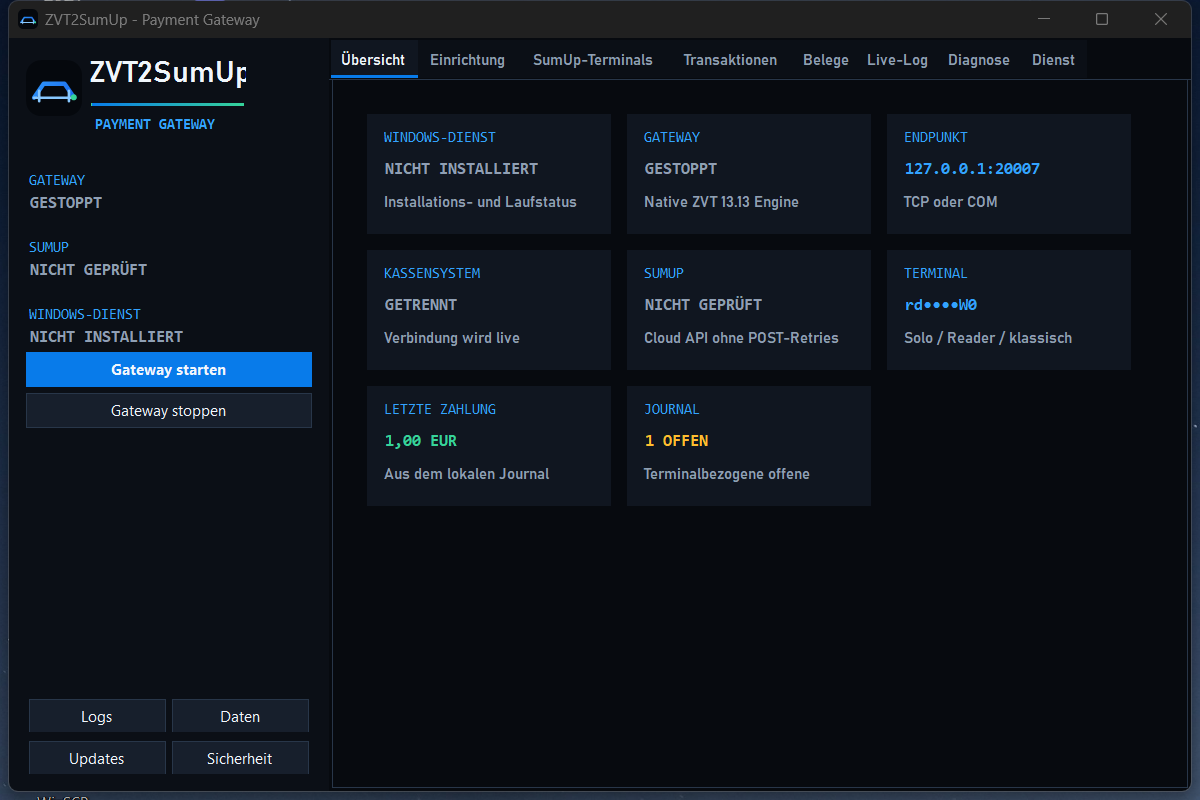Close the ZVT2SumUp window

pyautogui.click(x=1161, y=19)
